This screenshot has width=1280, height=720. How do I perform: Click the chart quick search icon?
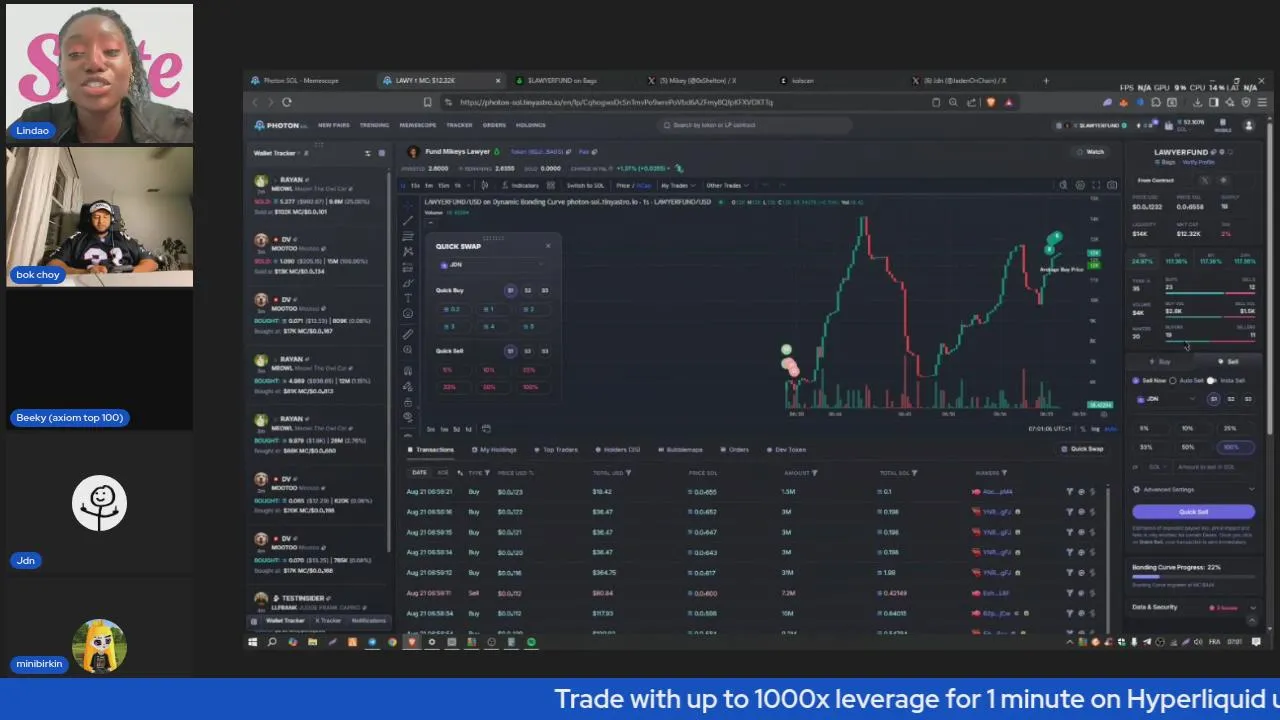(x=1064, y=185)
